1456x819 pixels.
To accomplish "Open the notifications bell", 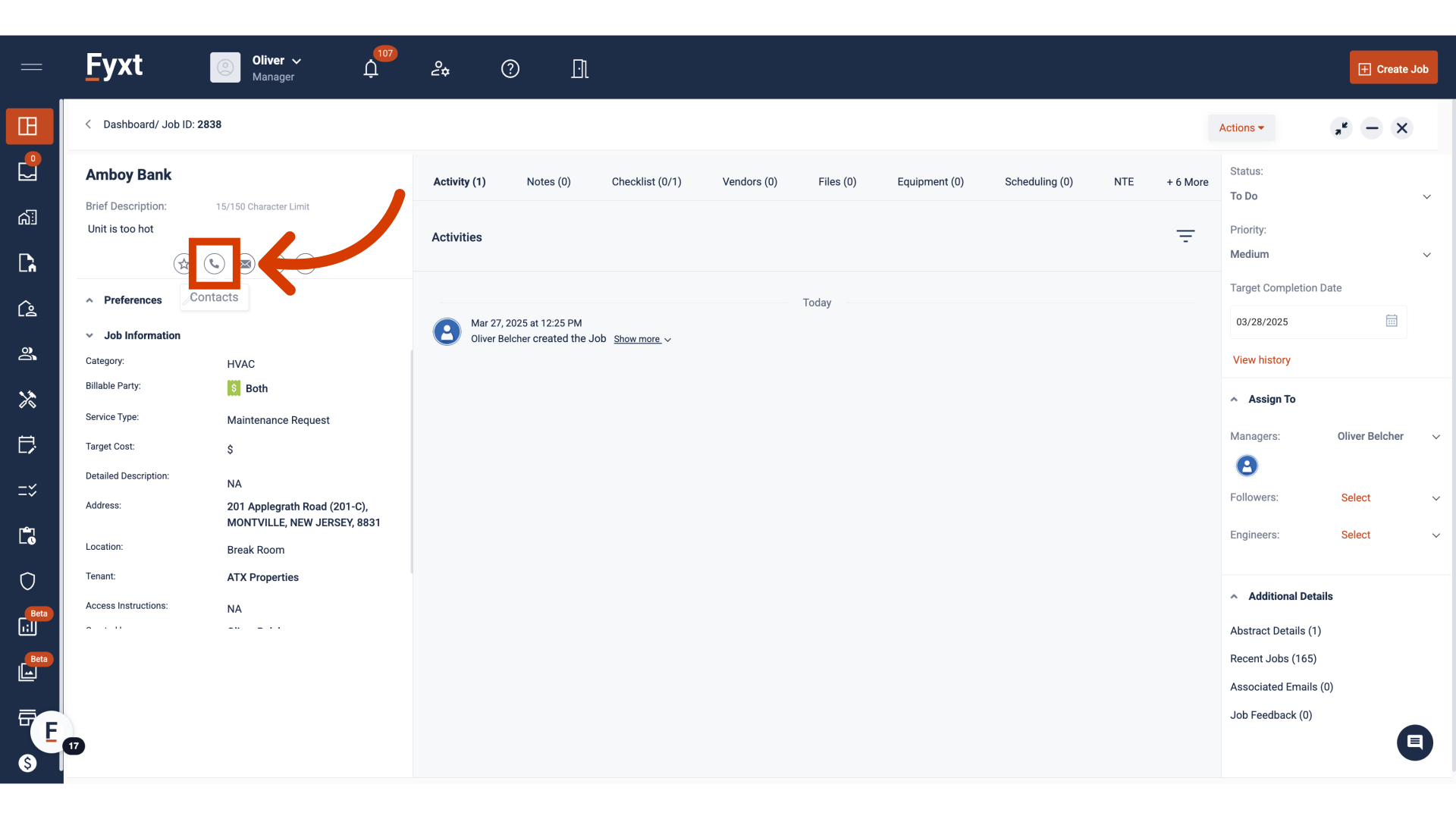I will (371, 69).
